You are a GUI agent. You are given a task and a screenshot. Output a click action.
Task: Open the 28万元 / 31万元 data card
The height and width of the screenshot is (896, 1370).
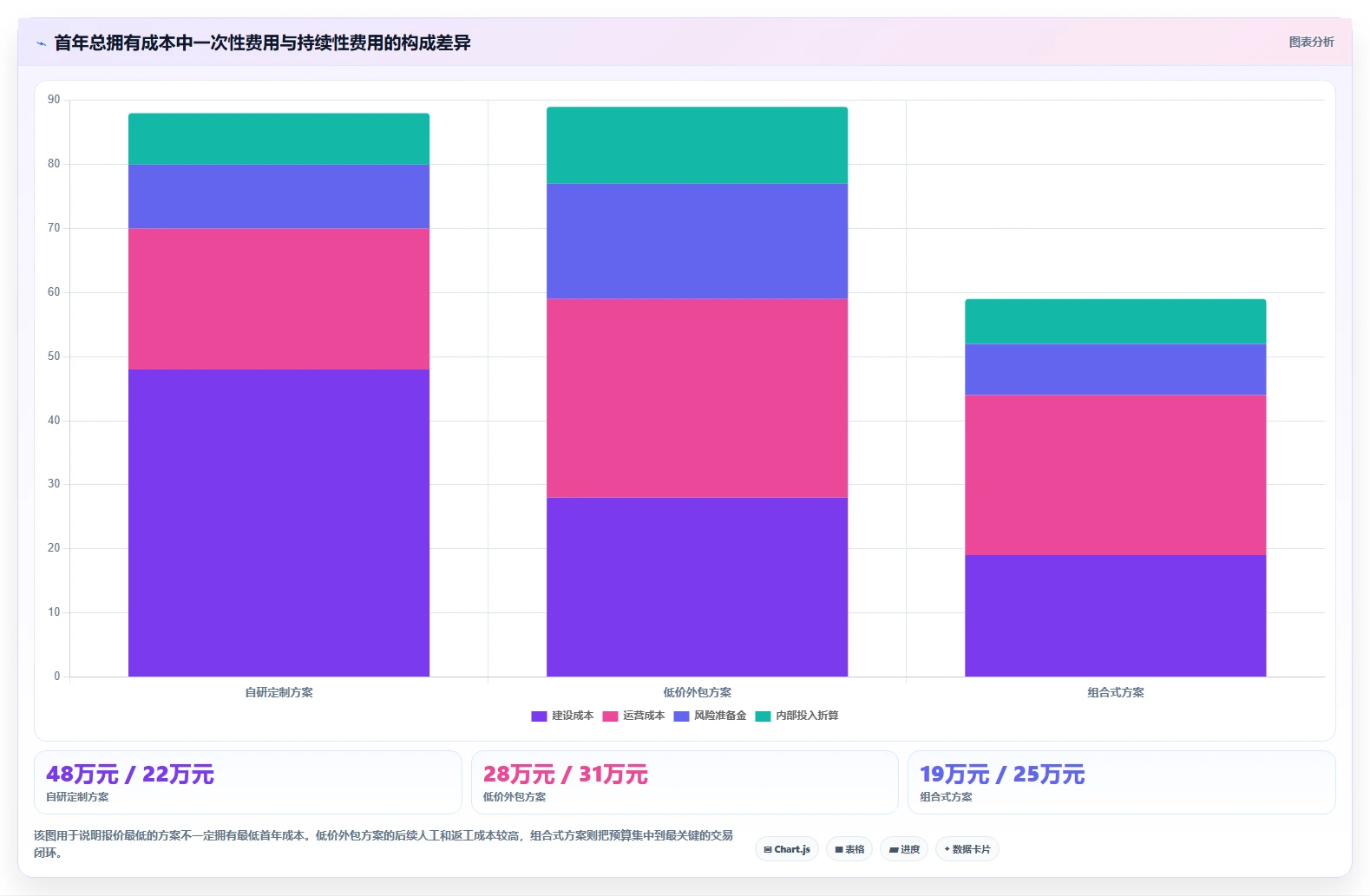[685, 782]
